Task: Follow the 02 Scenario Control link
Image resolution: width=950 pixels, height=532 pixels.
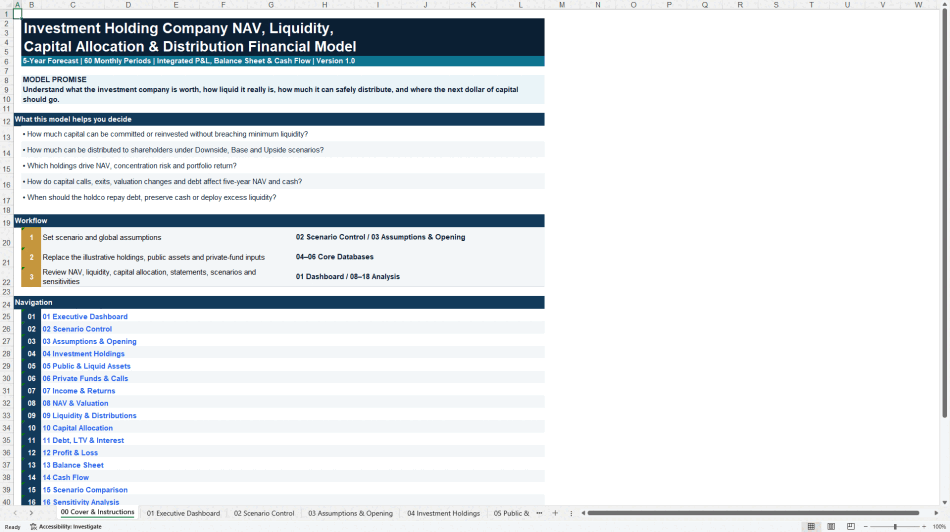Action: 77,329
